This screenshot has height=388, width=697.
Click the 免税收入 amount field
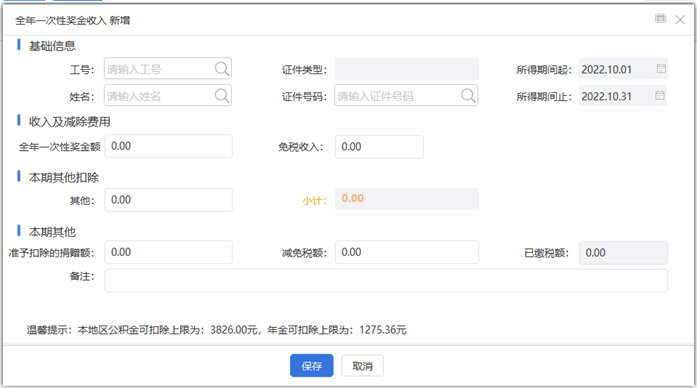tap(379, 147)
